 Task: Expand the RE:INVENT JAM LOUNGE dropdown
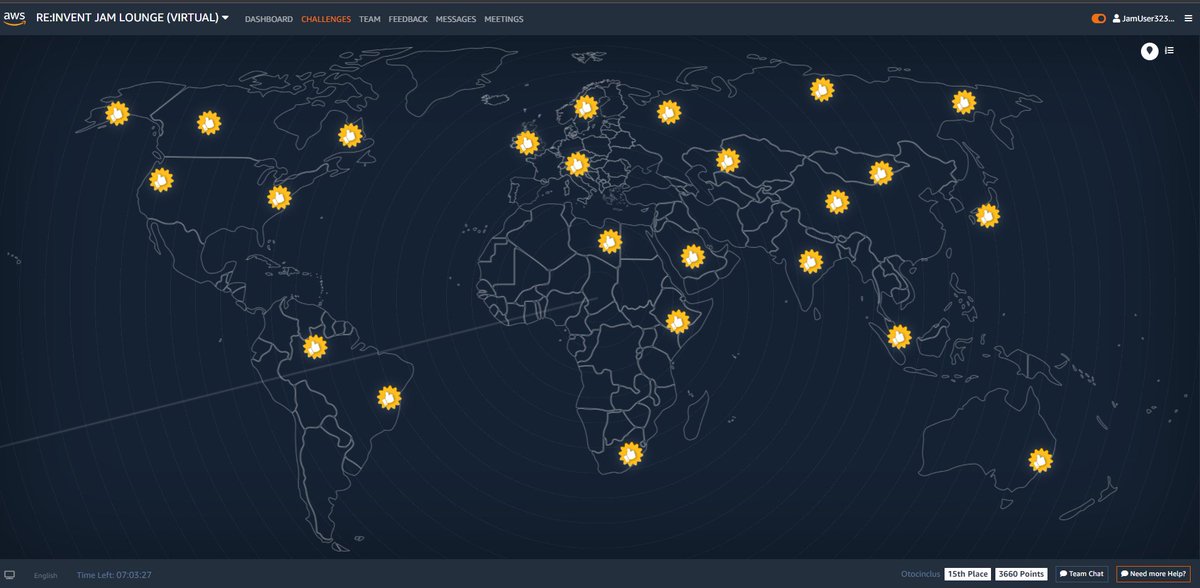pyautogui.click(x=227, y=17)
